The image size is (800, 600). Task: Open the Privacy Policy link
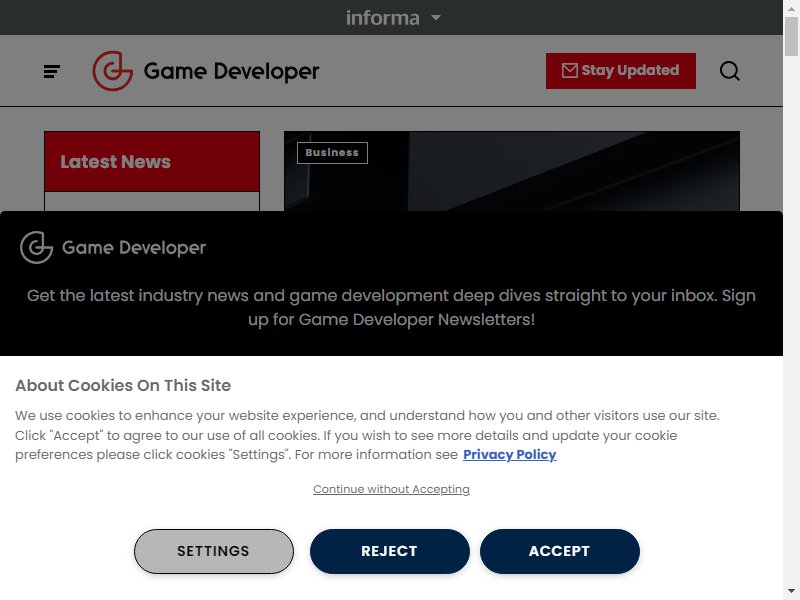coord(509,455)
